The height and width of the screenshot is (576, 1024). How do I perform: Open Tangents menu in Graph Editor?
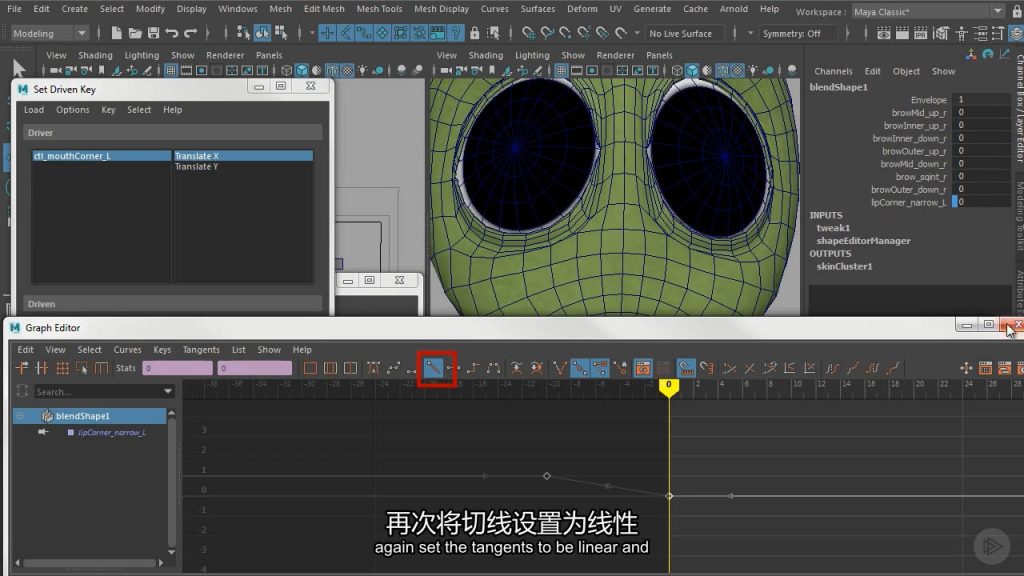pos(201,349)
